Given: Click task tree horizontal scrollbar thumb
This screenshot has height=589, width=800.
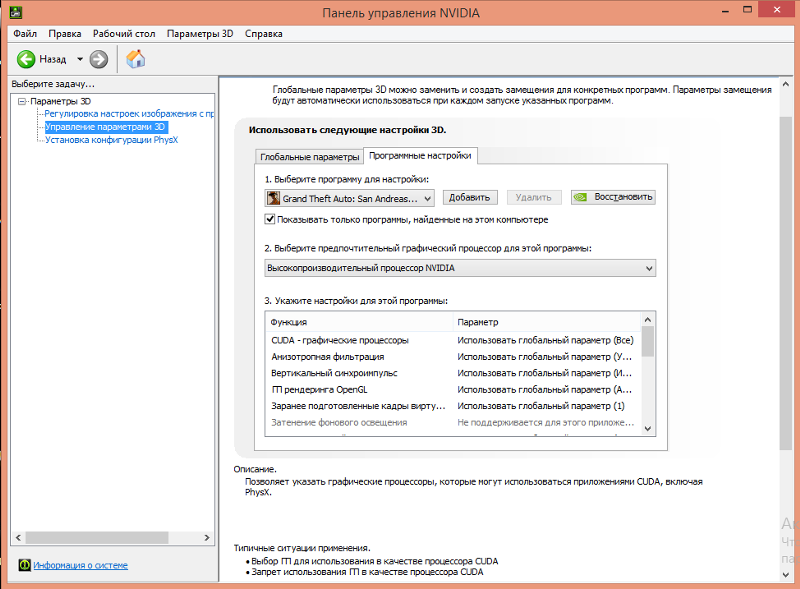Looking at the screenshot, I should pyautogui.click(x=97, y=537).
